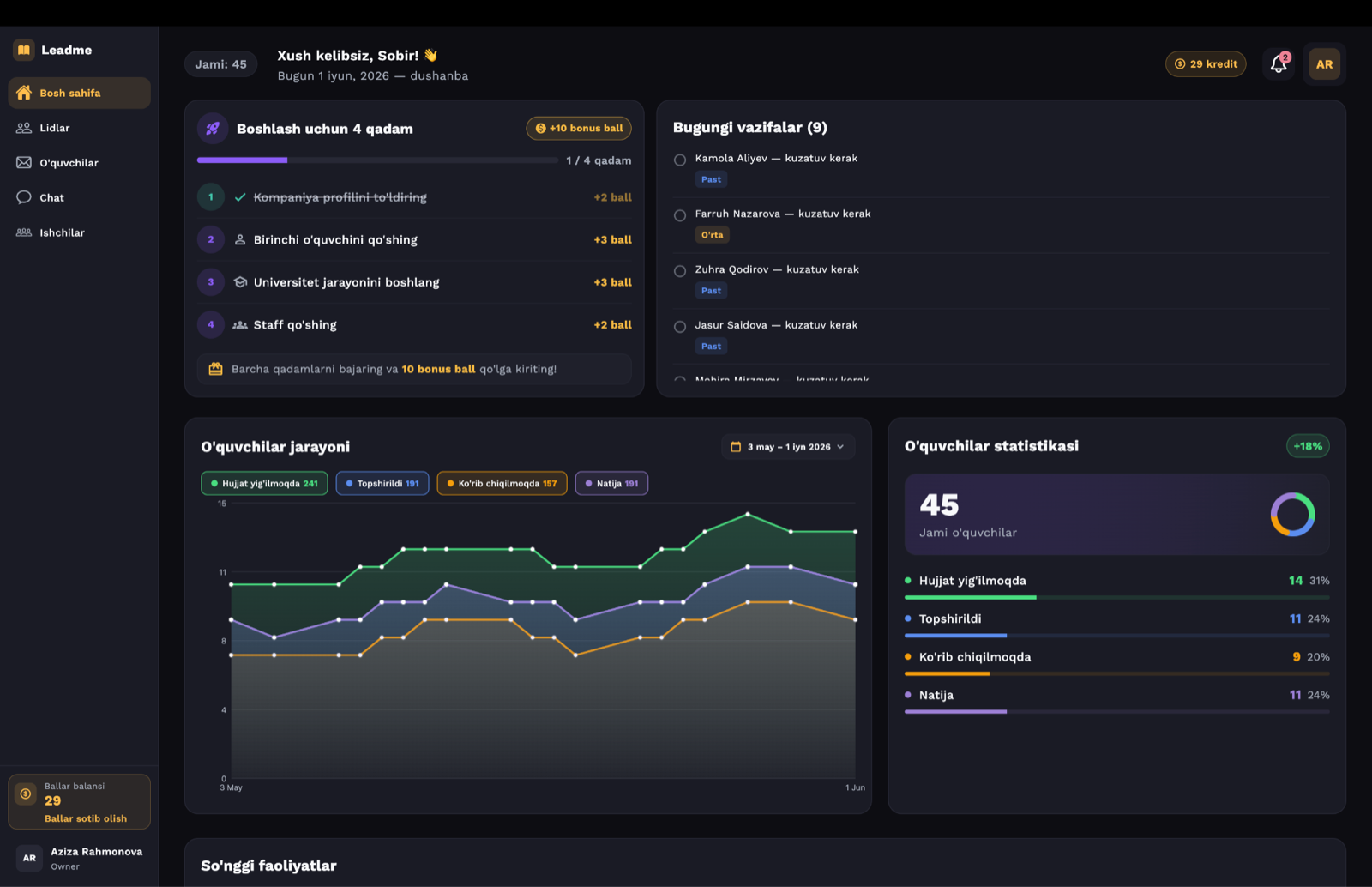Click the home icon beside Bosh sahifa
The image size is (1372, 887).
pyautogui.click(x=24, y=93)
